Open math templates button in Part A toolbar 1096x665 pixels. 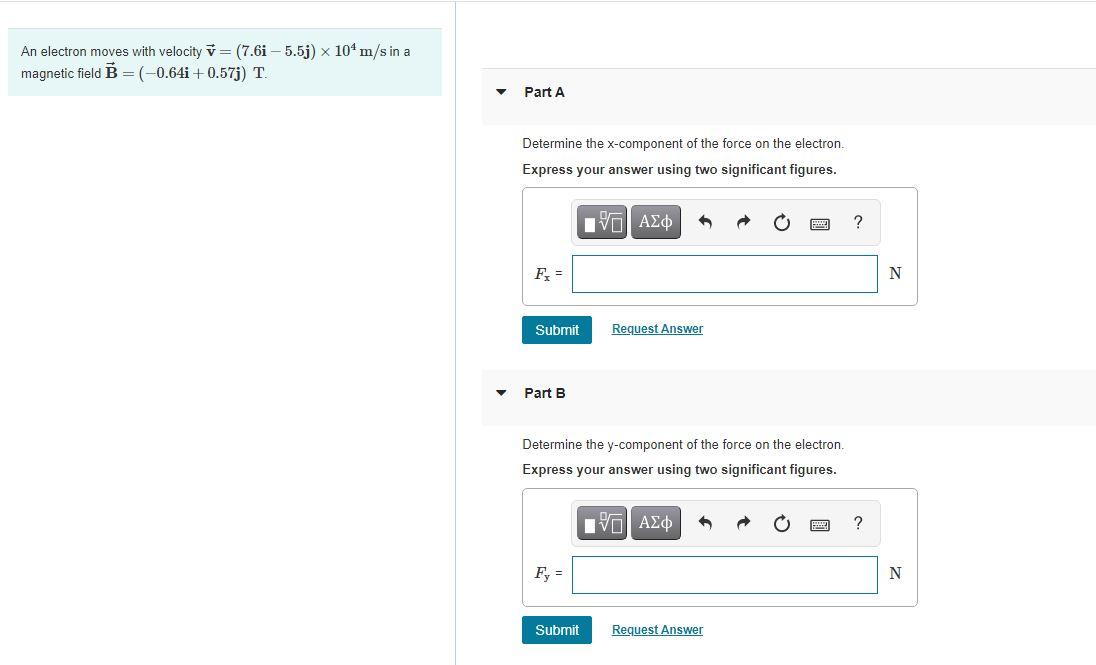(602, 222)
